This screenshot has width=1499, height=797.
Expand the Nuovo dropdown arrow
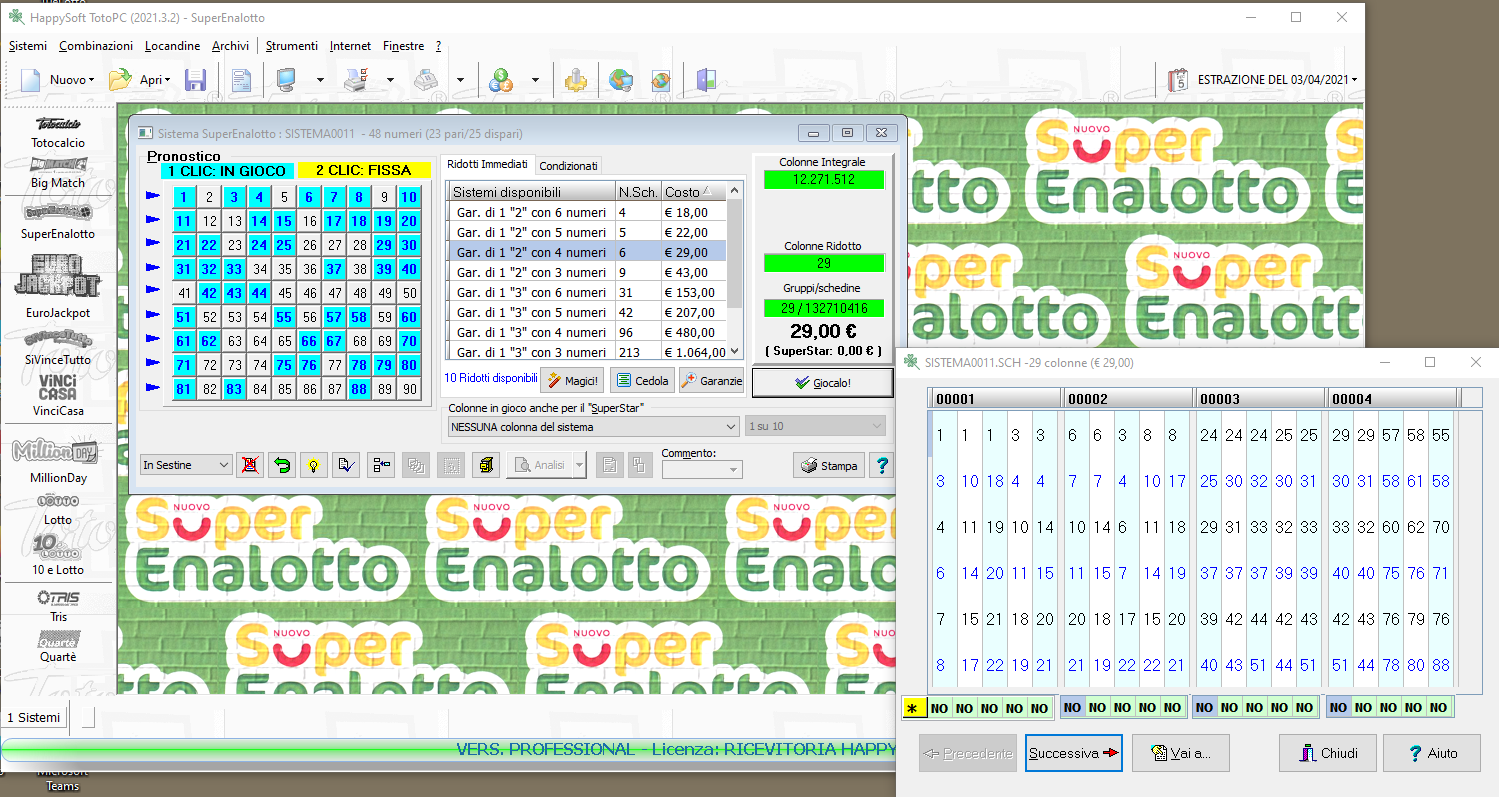click(x=91, y=80)
